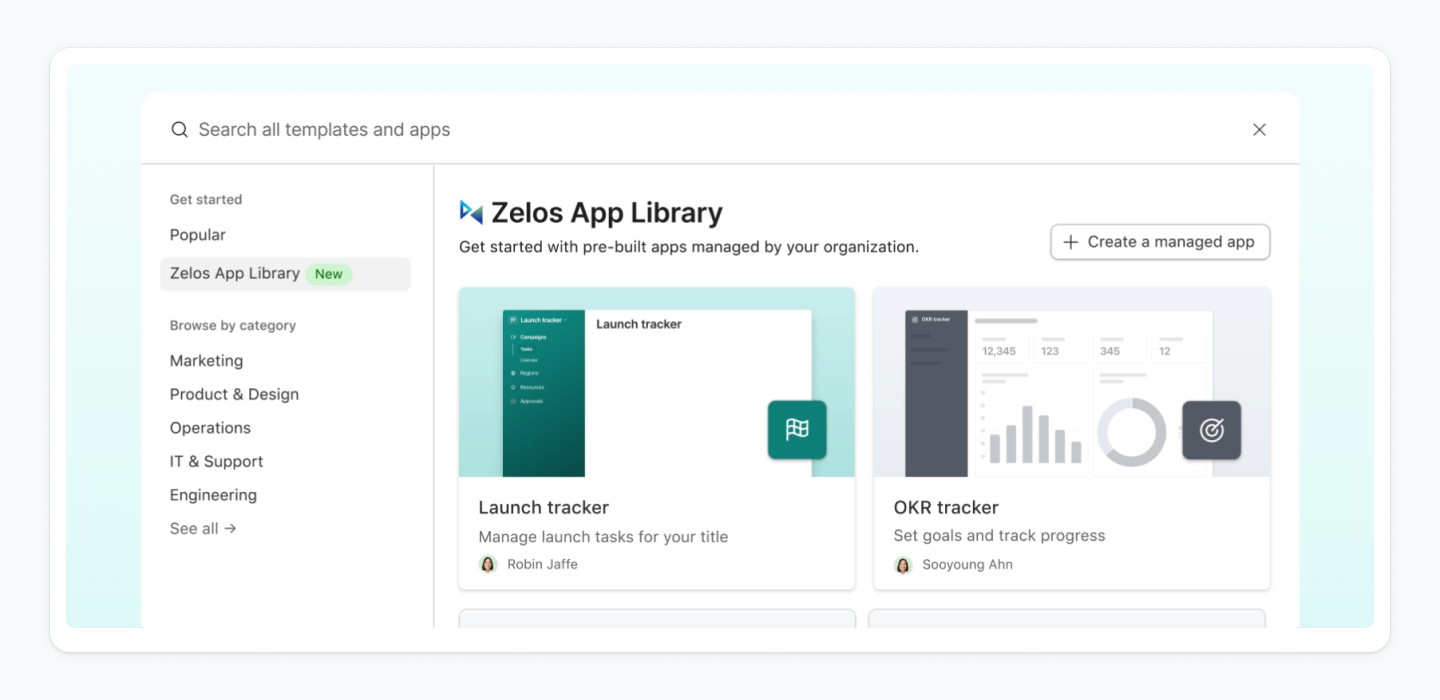Click the Browse by category heading
Image resolution: width=1440 pixels, height=700 pixels.
pyautogui.click(x=233, y=325)
